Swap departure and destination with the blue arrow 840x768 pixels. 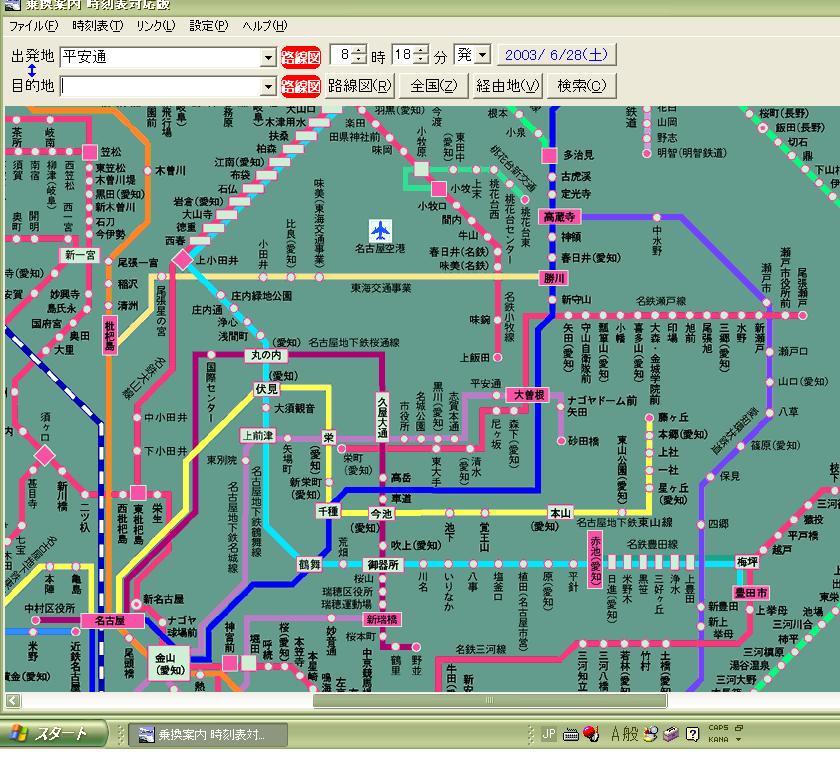tap(32, 71)
